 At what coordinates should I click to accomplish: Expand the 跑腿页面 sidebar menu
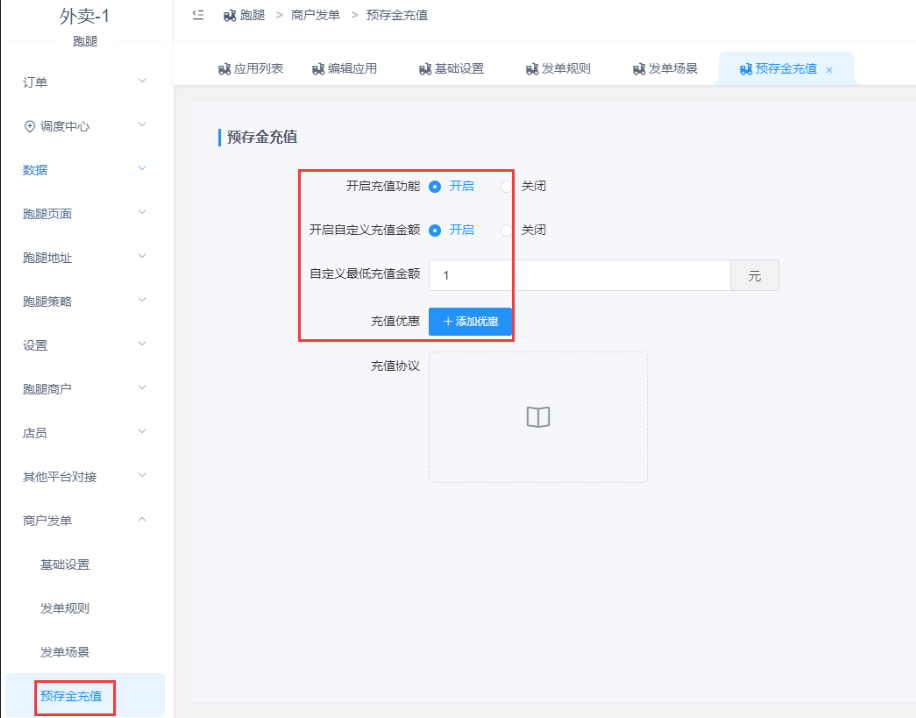(x=85, y=213)
